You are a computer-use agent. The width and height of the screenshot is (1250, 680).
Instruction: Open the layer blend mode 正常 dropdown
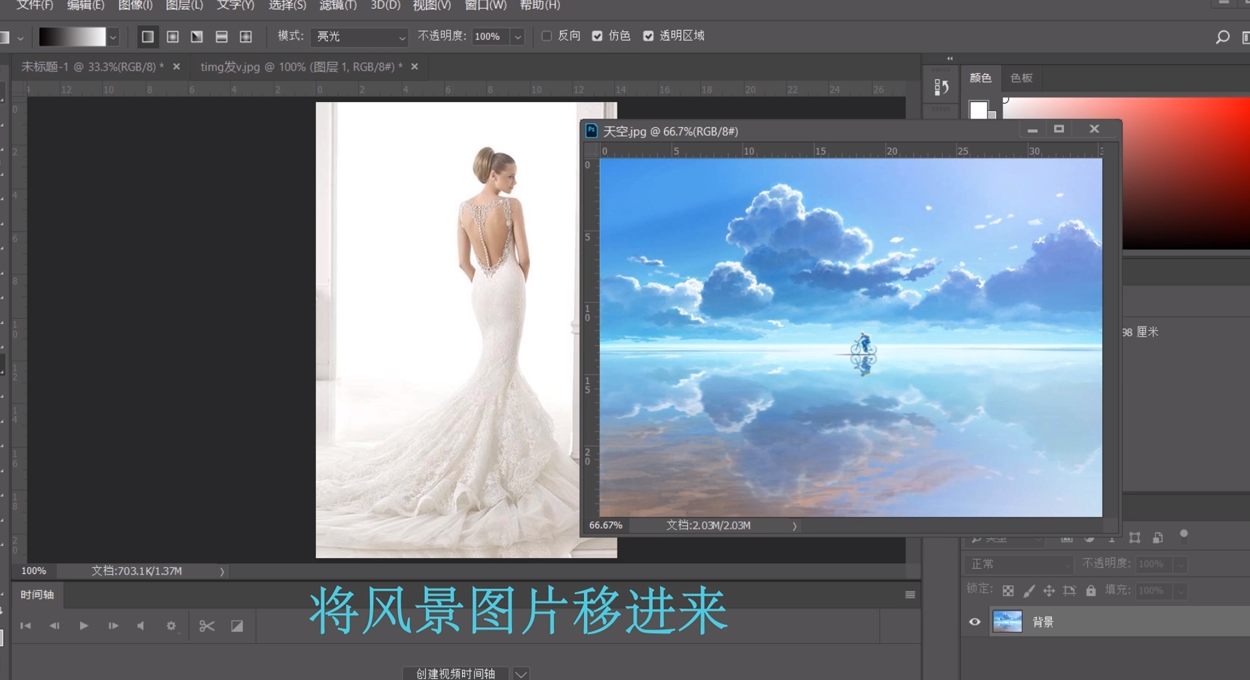point(1019,564)
